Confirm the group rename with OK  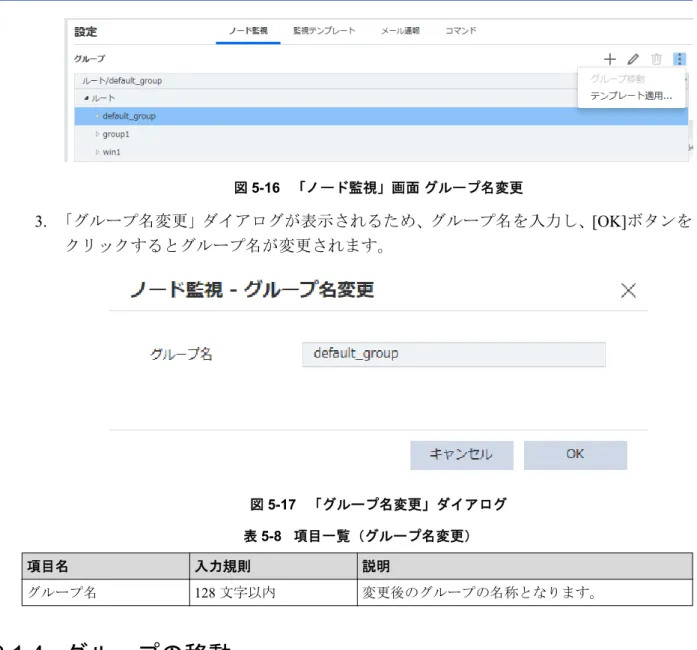(575, 455)
